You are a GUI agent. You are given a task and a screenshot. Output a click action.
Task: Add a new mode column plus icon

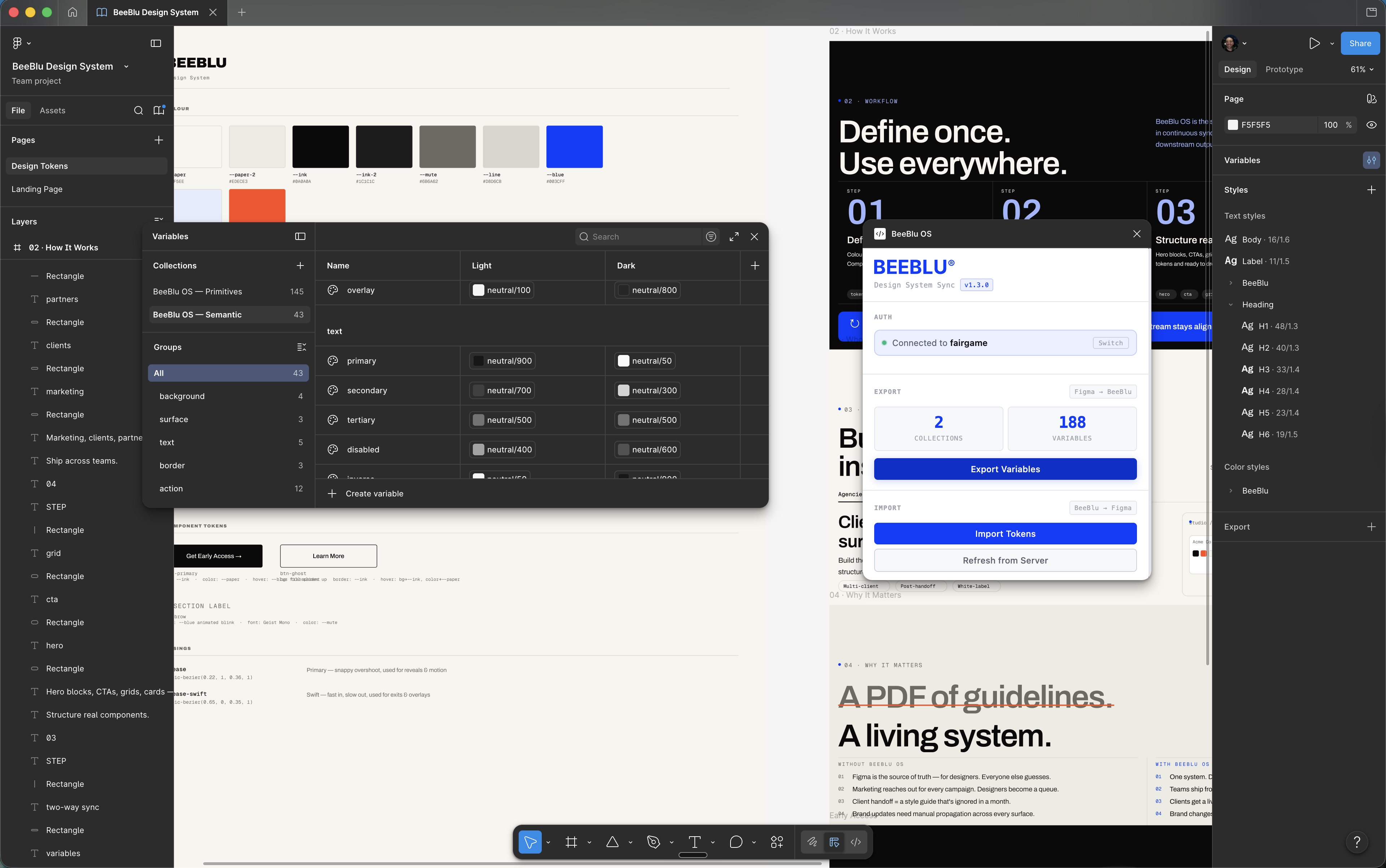(x=755, y=265)
